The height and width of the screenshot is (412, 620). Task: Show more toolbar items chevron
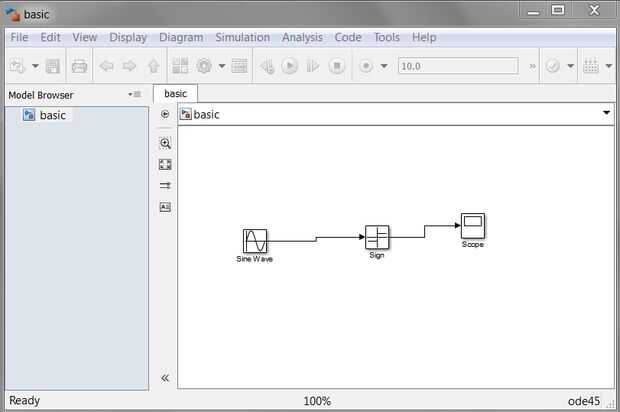533,66
